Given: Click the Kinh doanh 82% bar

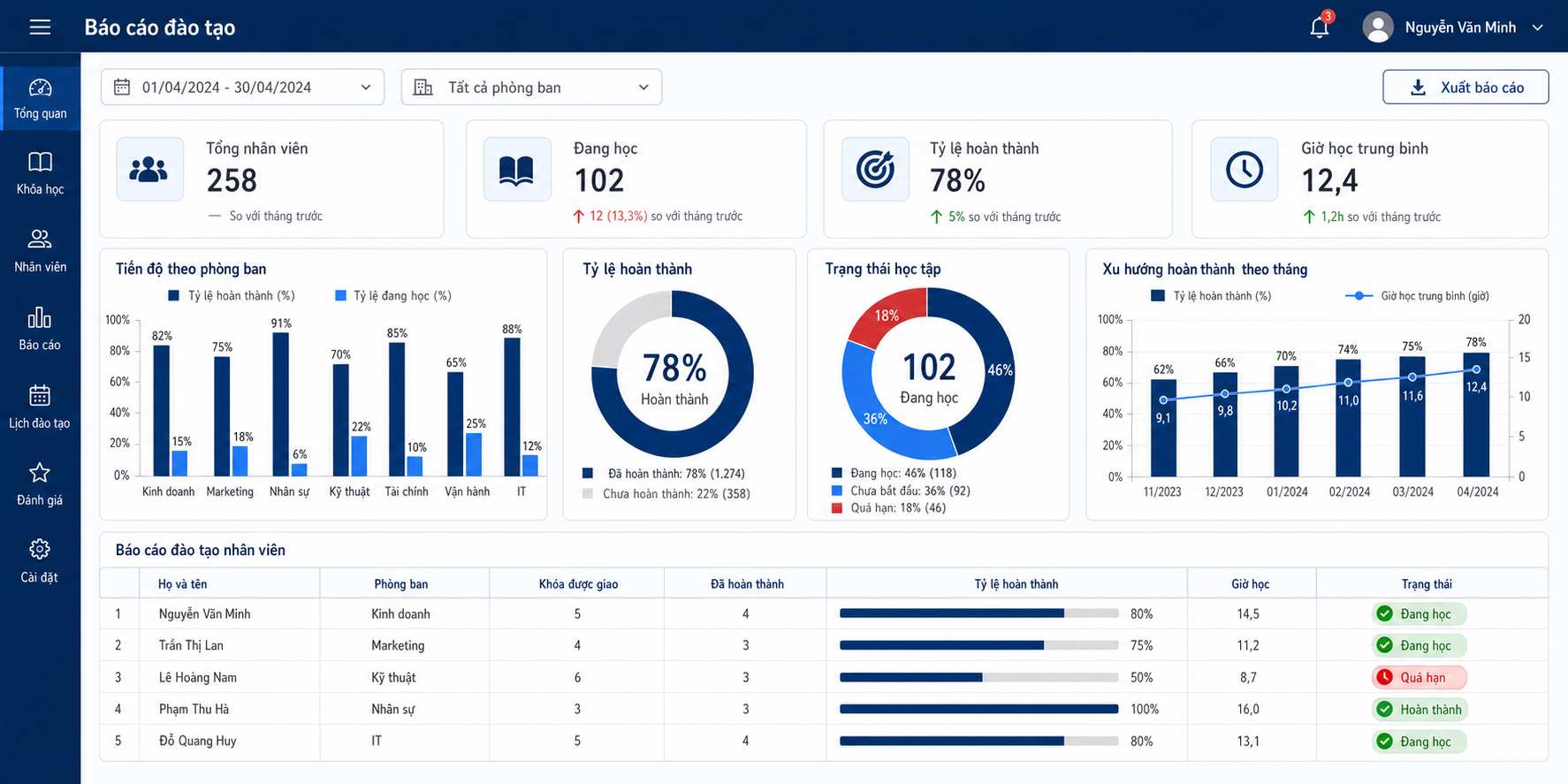Looking at the screenshot, I should pyautogui.click(x=162, y=410).
